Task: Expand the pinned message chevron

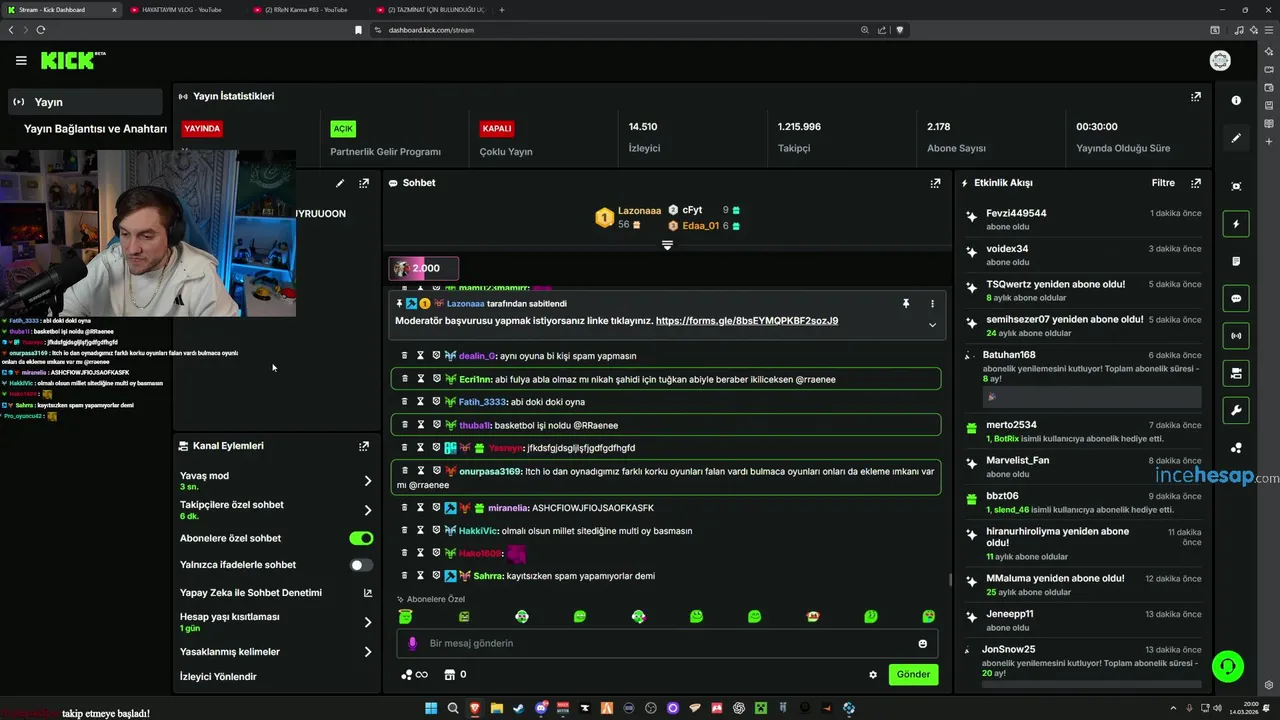Action: click(932, 325)
